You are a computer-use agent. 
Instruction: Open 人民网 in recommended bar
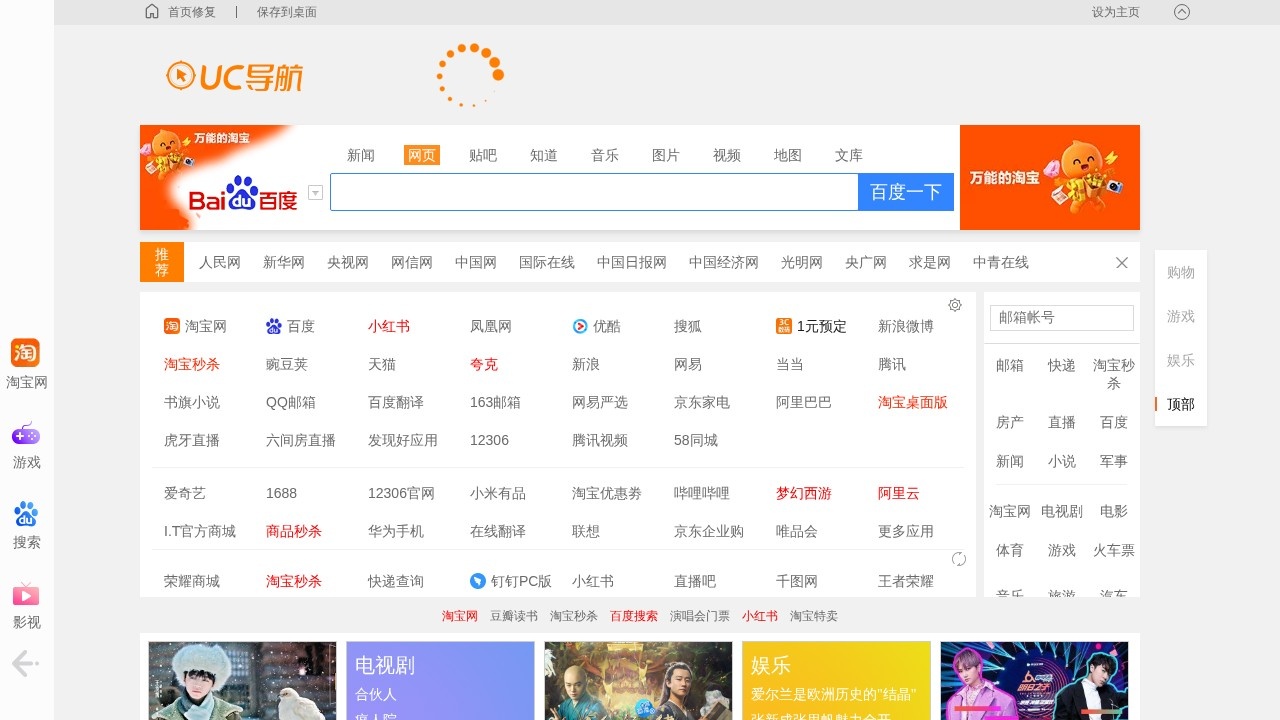pos(220,263)
